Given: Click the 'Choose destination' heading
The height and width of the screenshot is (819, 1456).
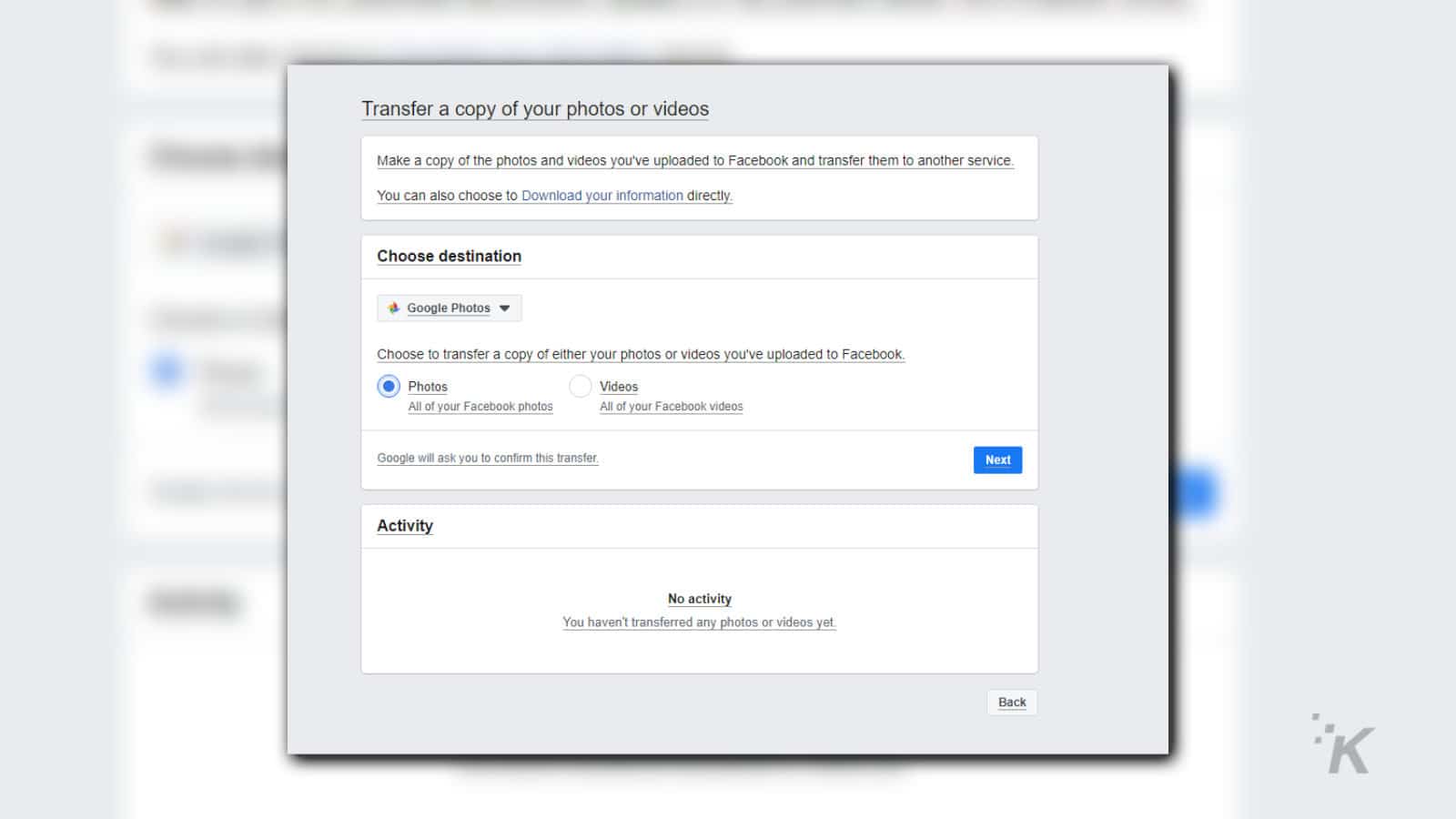Looking at the screenshot, I should pos(450,256).
